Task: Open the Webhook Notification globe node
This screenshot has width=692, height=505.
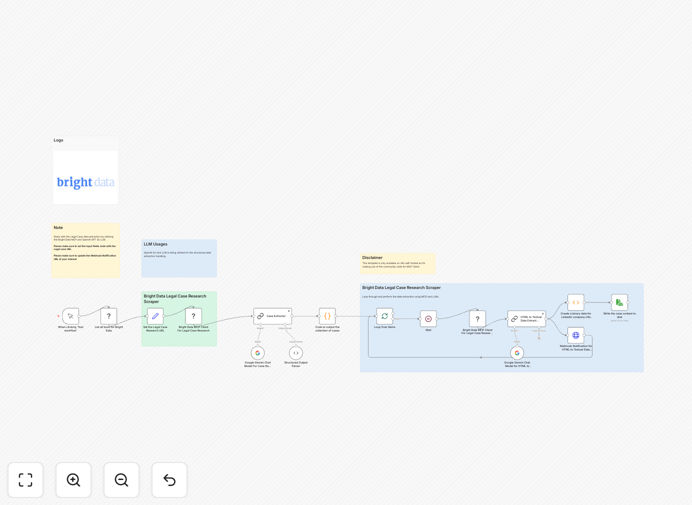Action: pos(575,335)
